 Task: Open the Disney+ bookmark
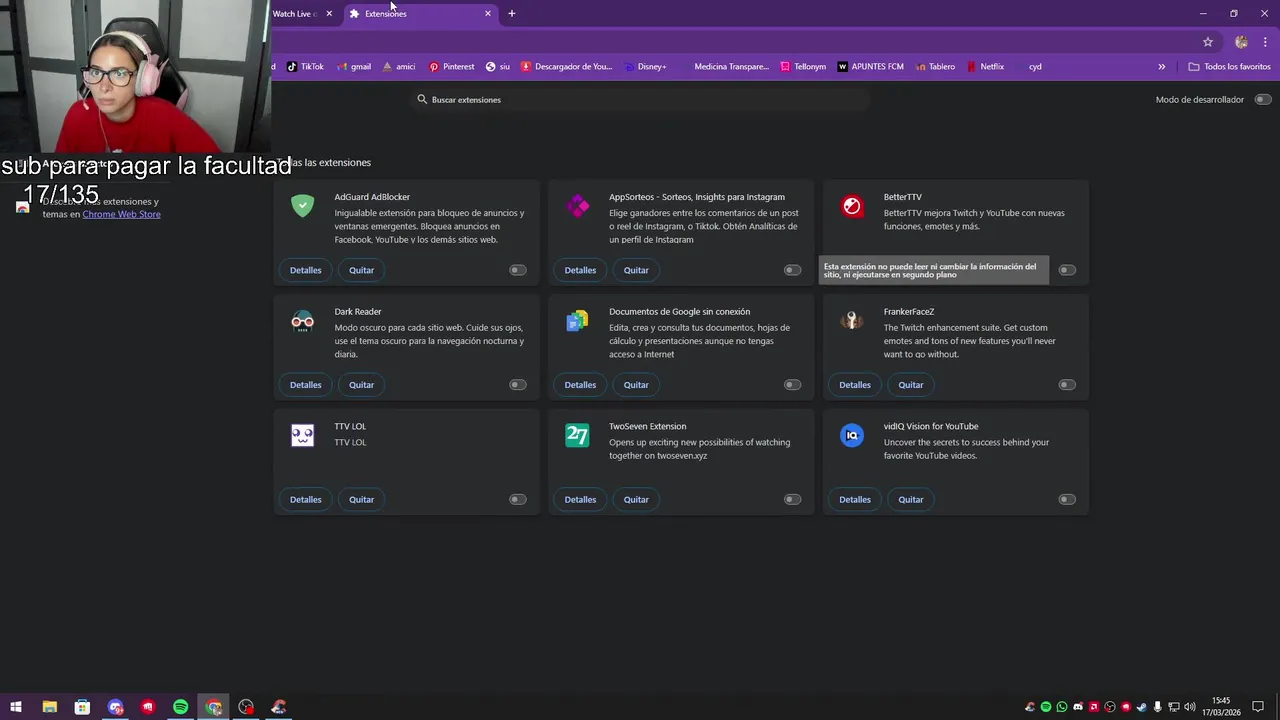[x=644, y=67]
